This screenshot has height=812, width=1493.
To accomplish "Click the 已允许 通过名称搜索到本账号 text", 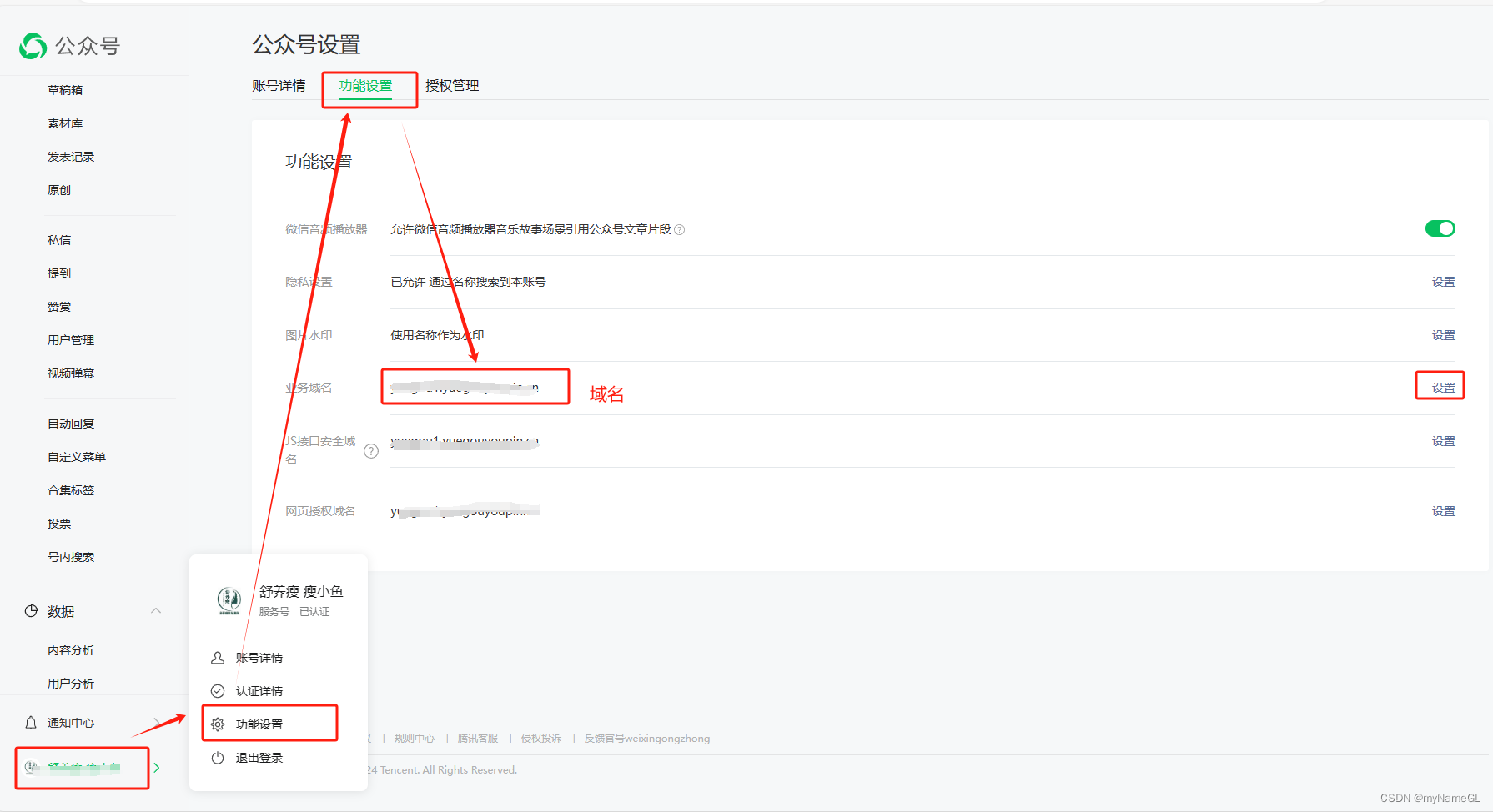I will (x=468, y=282).
